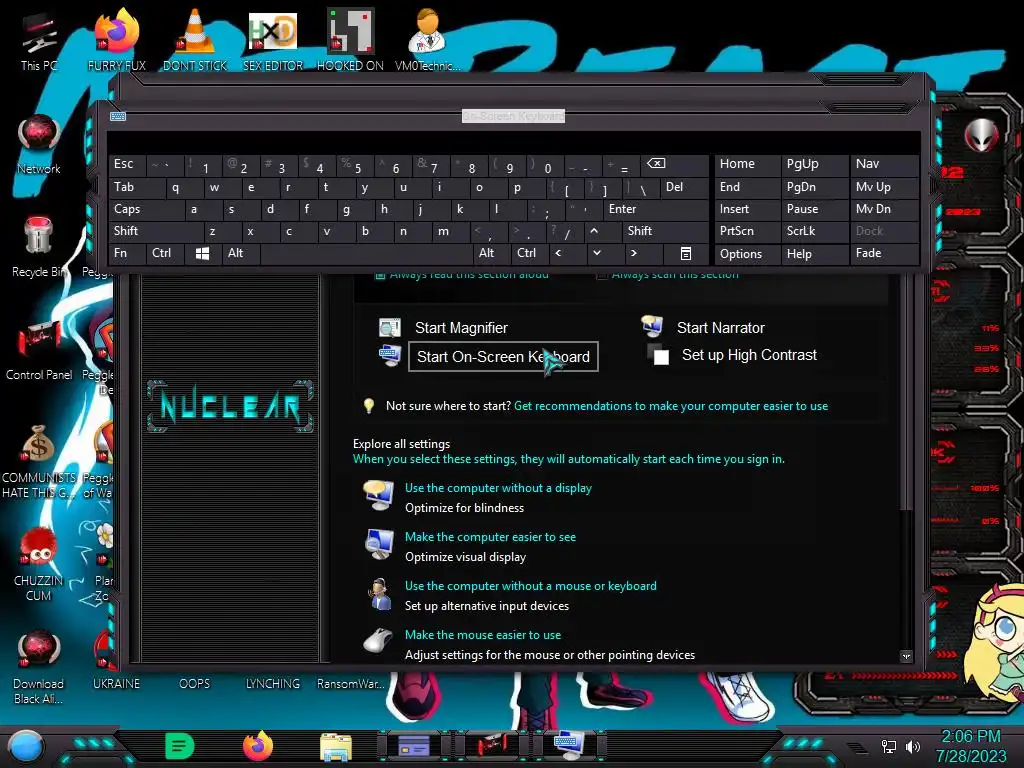The height and width of the screenshot is (768, 1024).
Task: Select the This PC desktop icon
Action: [x=39, y=40]
